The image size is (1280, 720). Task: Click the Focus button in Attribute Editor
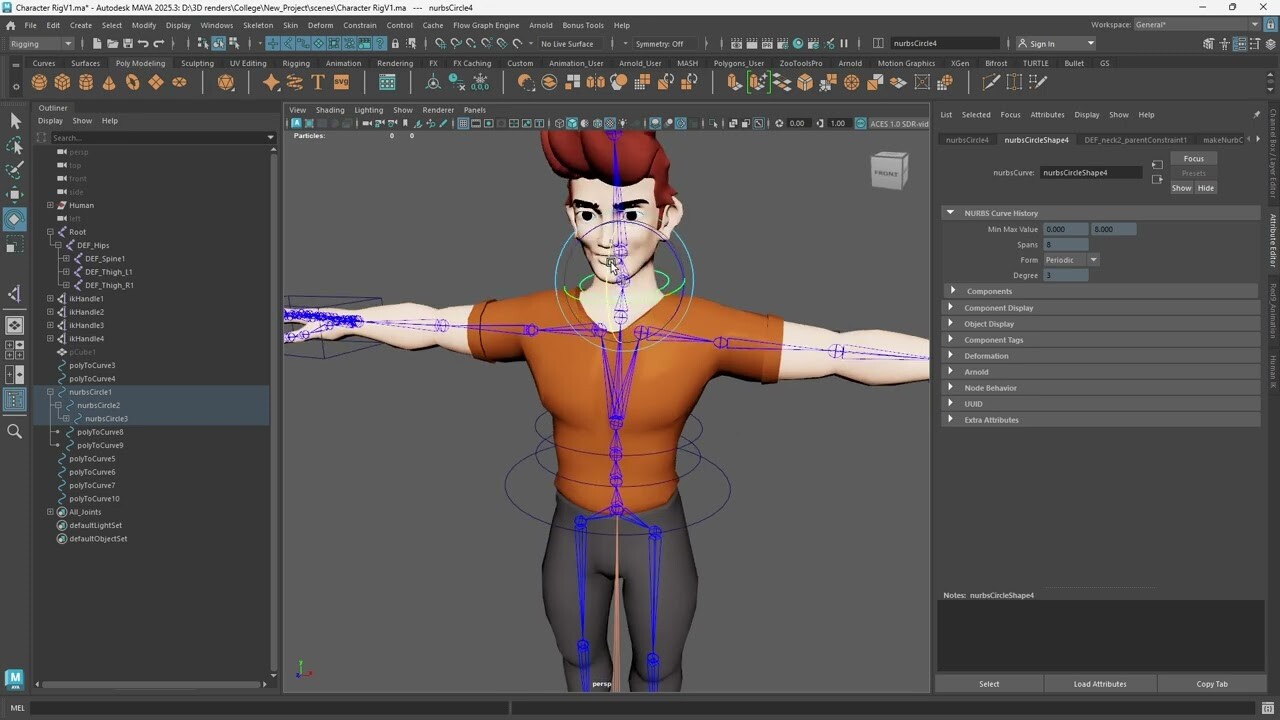pos(1193,158)
